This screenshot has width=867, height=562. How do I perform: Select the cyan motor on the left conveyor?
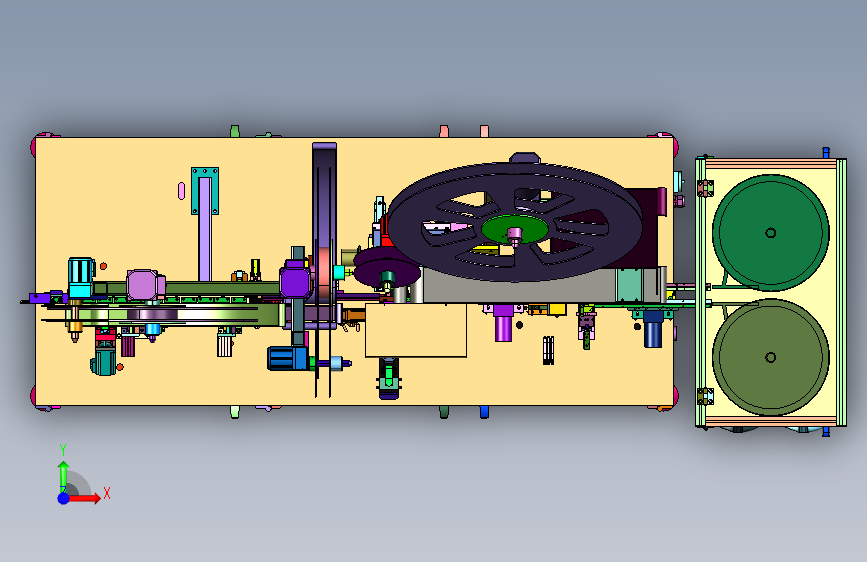(81, 278)
